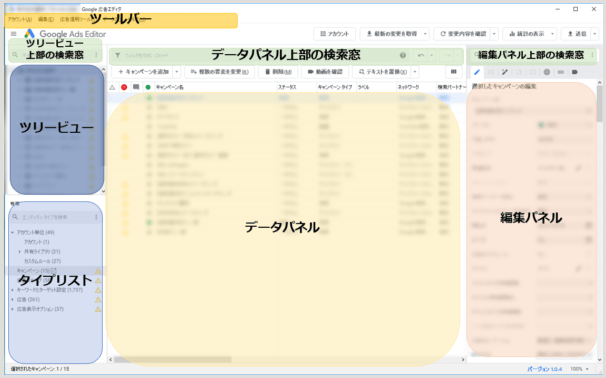This screenshot has height=378, width=606.
Task: Click the warning icon on 広告 (261) row
Action: [98, 300]
